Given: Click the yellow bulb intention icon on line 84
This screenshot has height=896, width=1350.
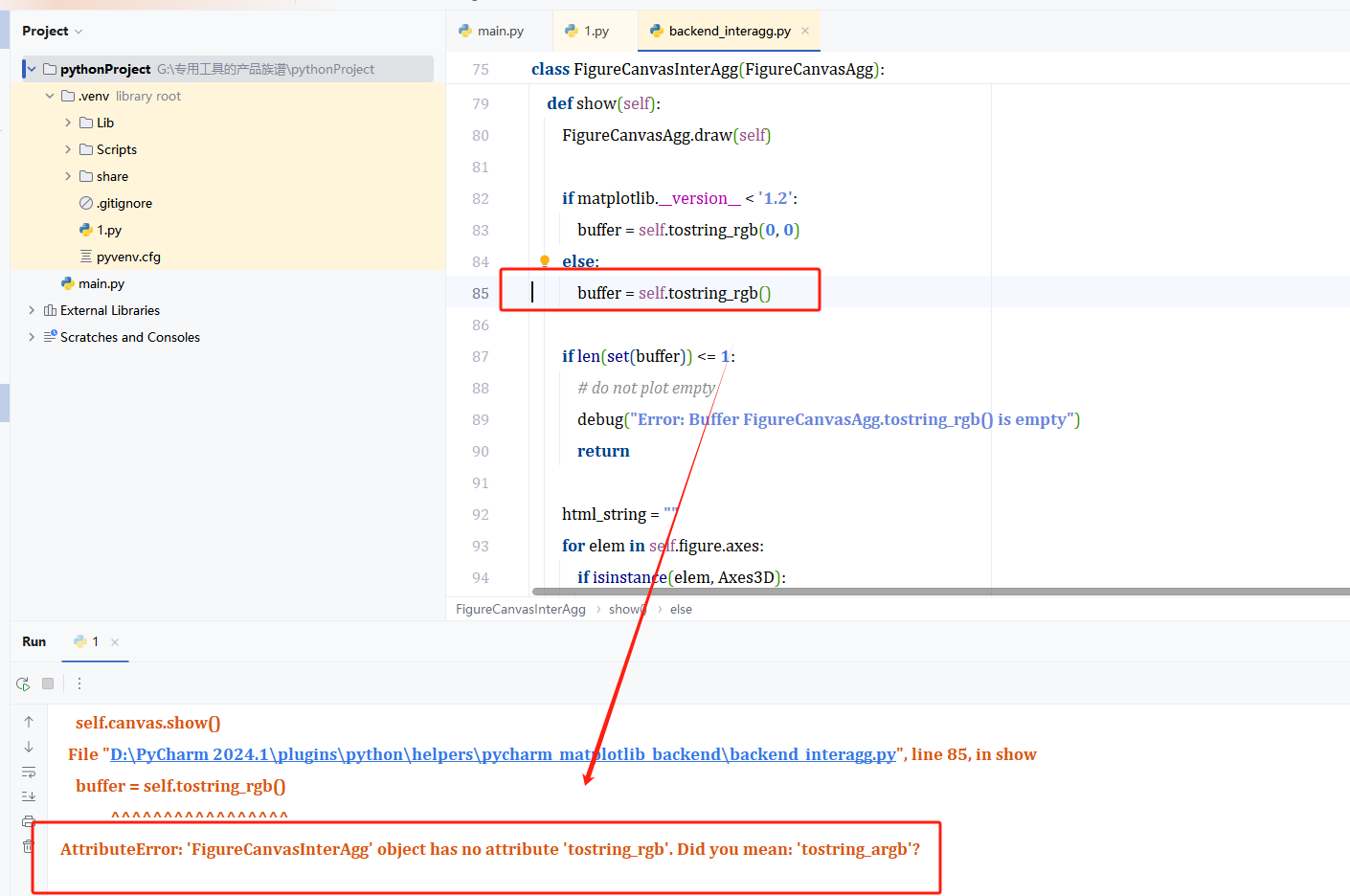Looking at the screenshot, I should tap(544, 260).
